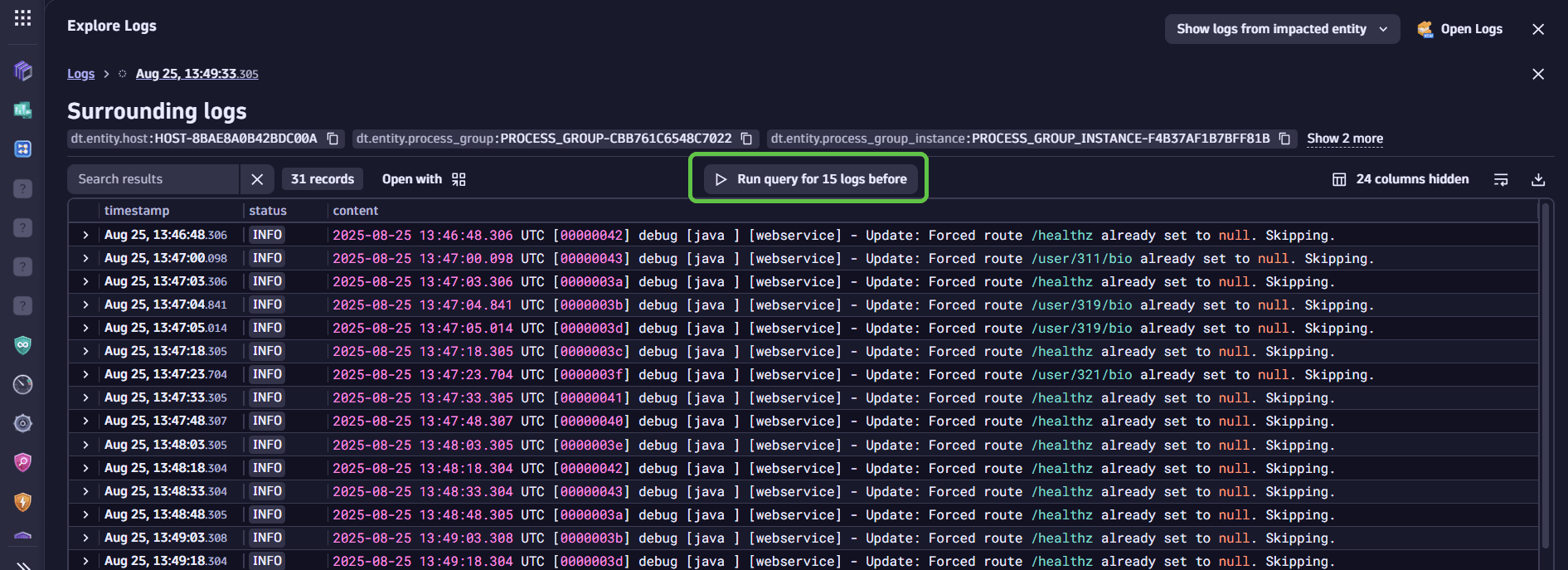Select content of 13:47:04.841 /user/319/bio log
1568x570 pixels.
pos(853,305)
